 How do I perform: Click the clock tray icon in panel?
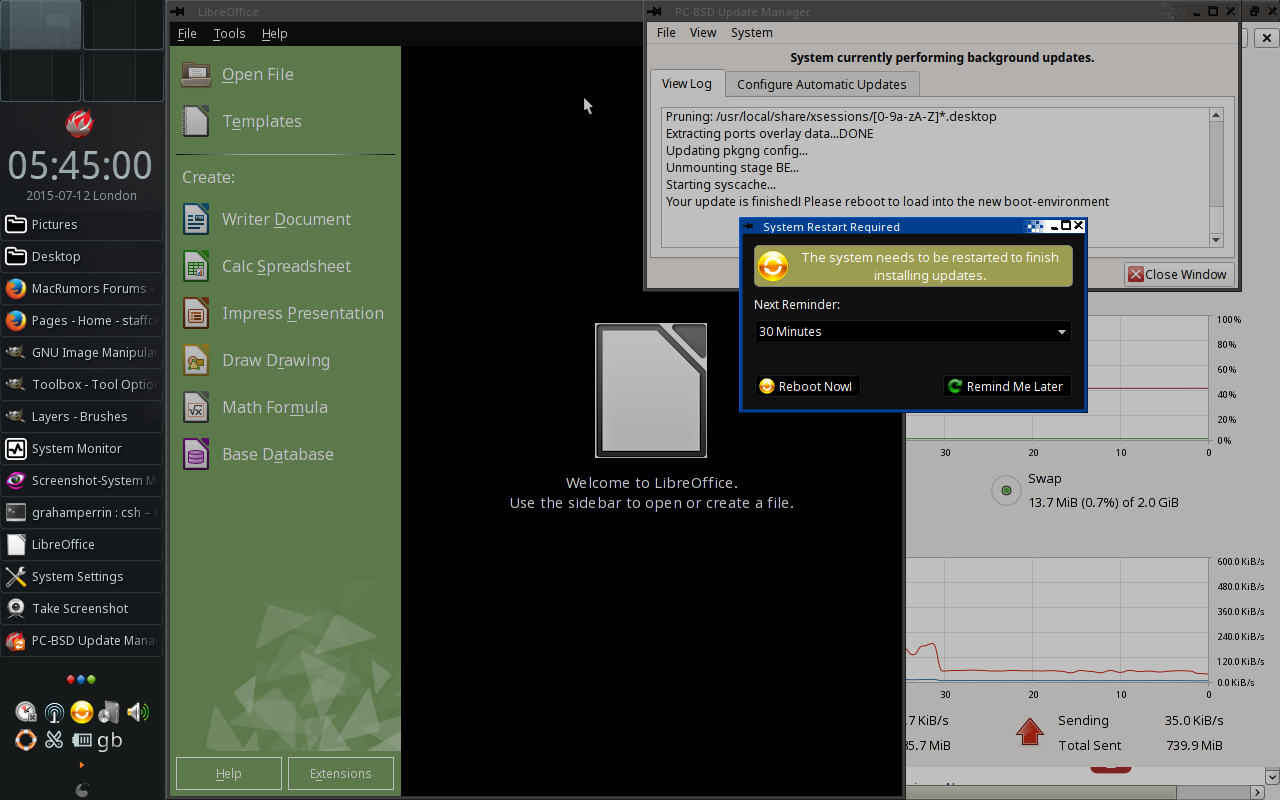coord(27,712)
